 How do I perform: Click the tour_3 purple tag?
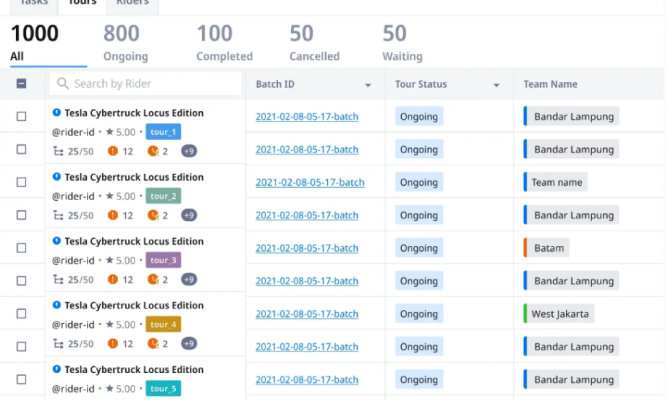[163, 260]
